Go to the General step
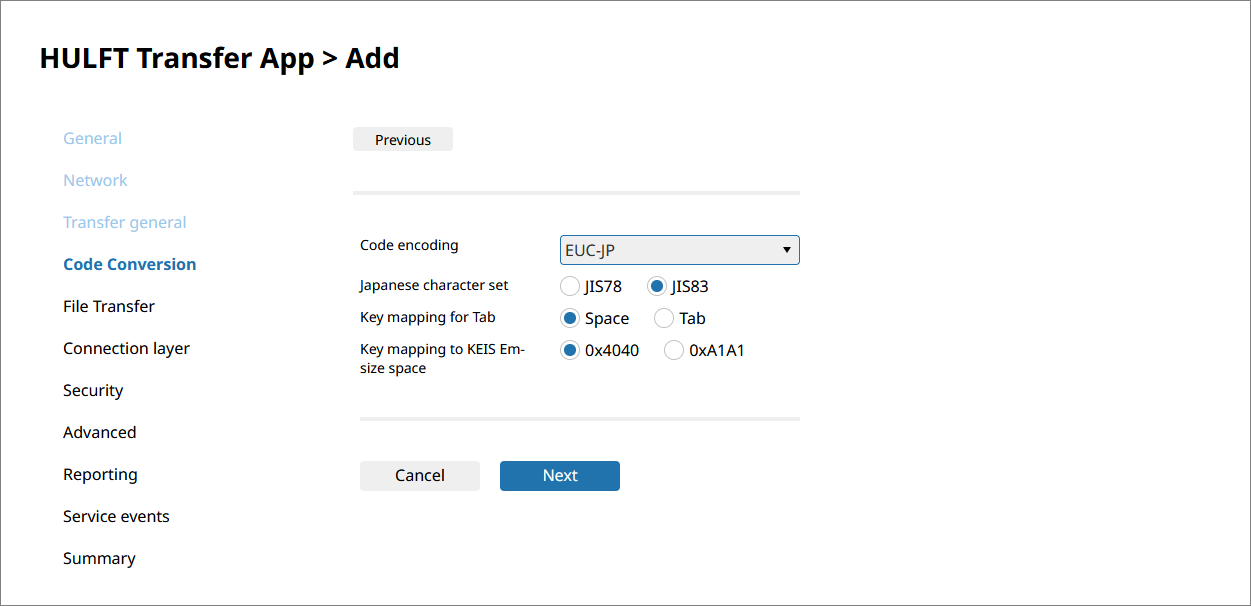This screenshot has width=1251, height=606. pyautogui.click(x=93, y=139)
